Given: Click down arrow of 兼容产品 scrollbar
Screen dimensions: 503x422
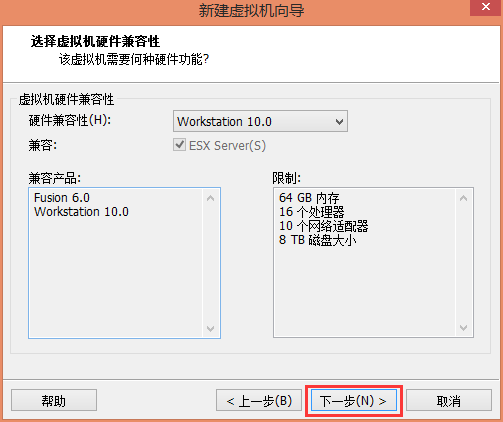Looking at the screenshot, I should pos(211,329).
